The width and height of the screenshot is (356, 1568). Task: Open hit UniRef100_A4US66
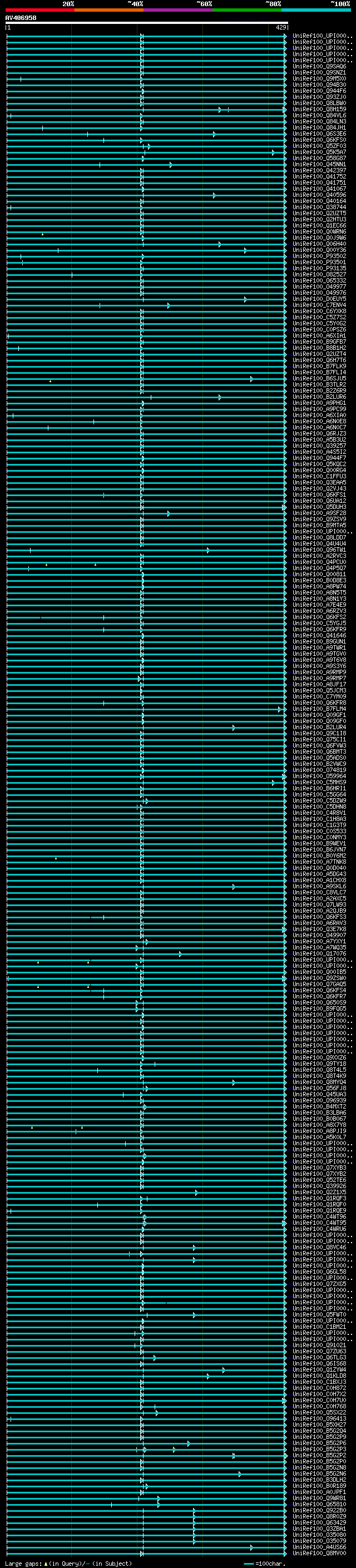tap(319, 1547)
